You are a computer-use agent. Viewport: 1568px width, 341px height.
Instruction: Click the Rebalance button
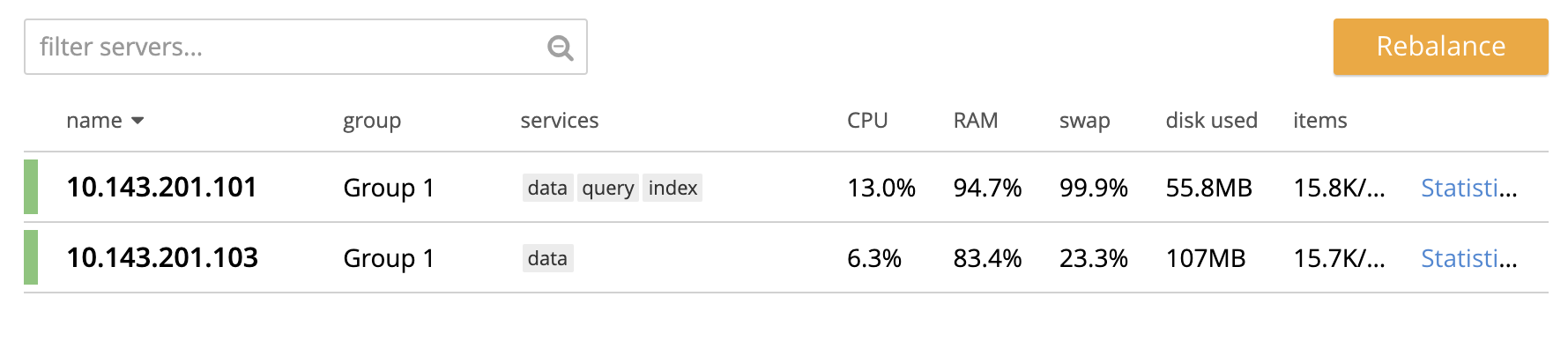pos(1440,47)
